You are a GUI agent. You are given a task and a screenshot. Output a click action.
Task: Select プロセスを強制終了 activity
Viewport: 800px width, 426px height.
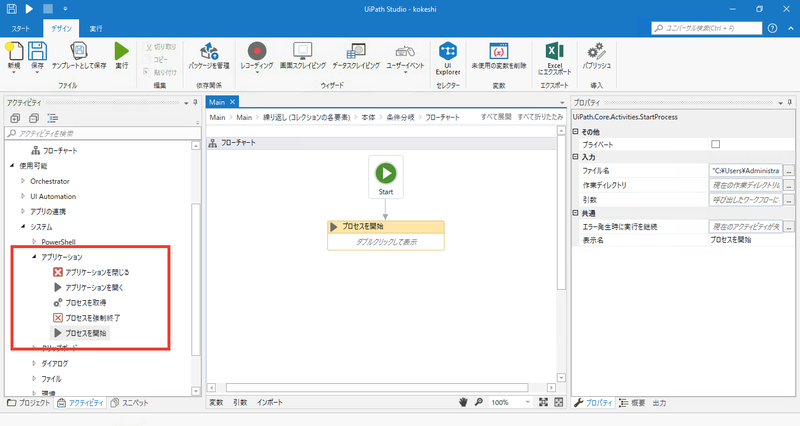pos(87,318)
